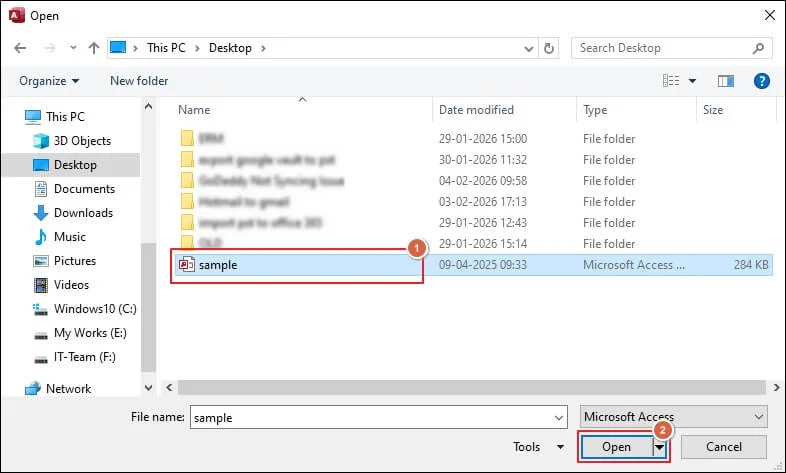Select This PC in the address breadcrumb
786x473 pixels.
[166, 48]
